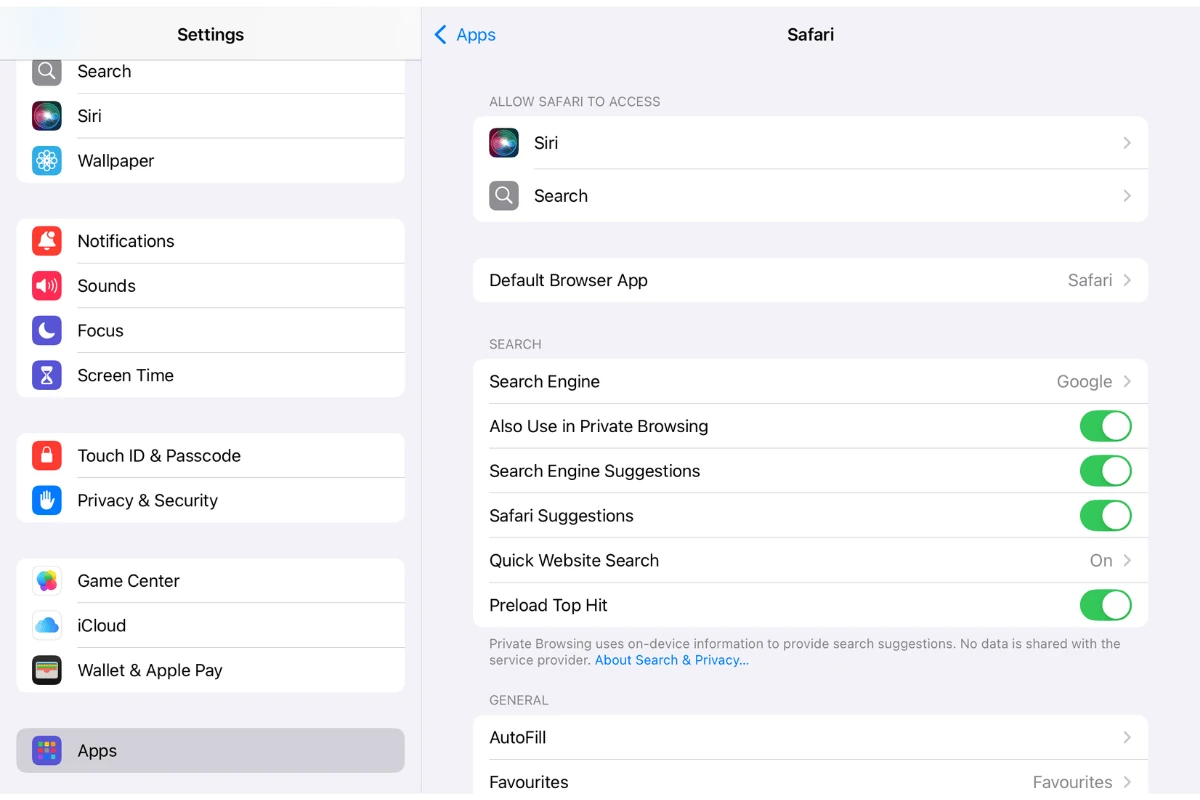Tap the Search magnifier icon in Safari pane
Image resolution: width=1200 pixels, height=800 pixels.
(x=504, y=196)
